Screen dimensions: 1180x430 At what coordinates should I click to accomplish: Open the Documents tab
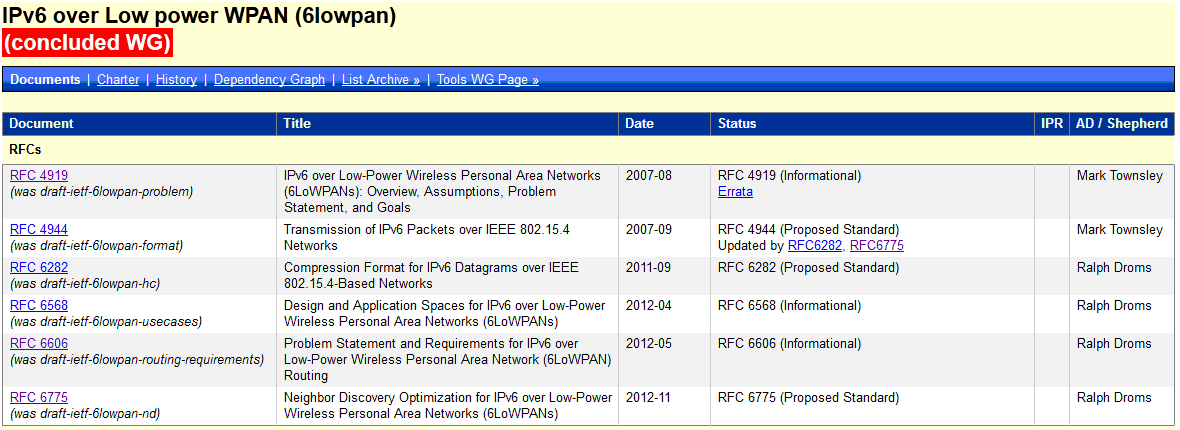click(45, 80)
